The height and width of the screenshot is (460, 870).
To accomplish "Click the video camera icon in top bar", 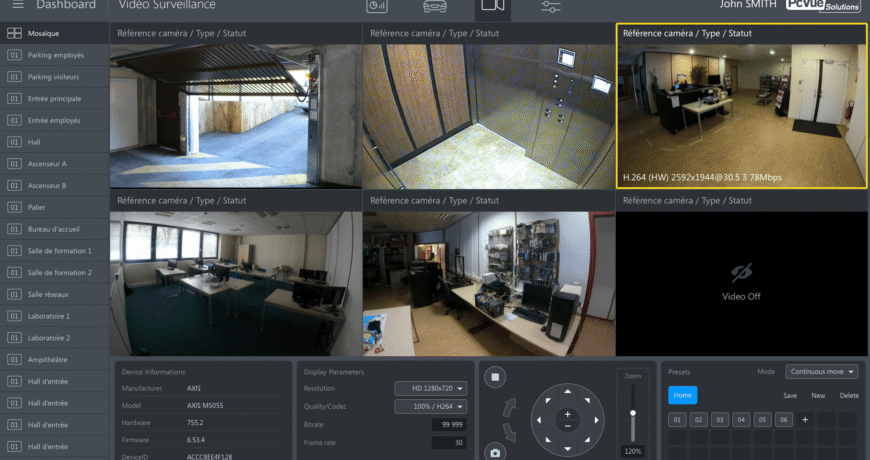I will tap(492, 6).
